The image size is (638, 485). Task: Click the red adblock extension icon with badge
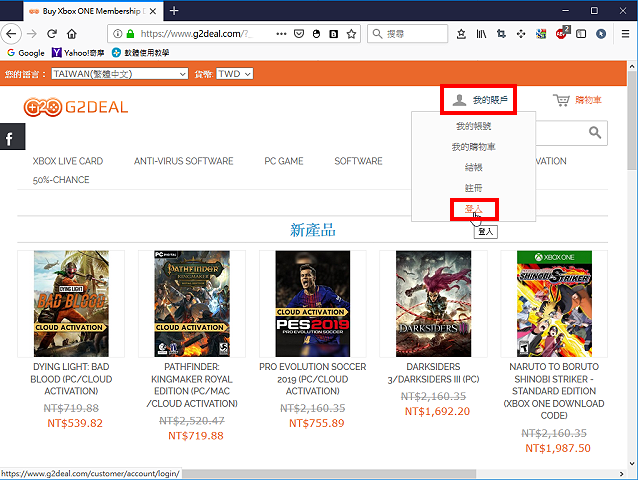coord(562,33)
